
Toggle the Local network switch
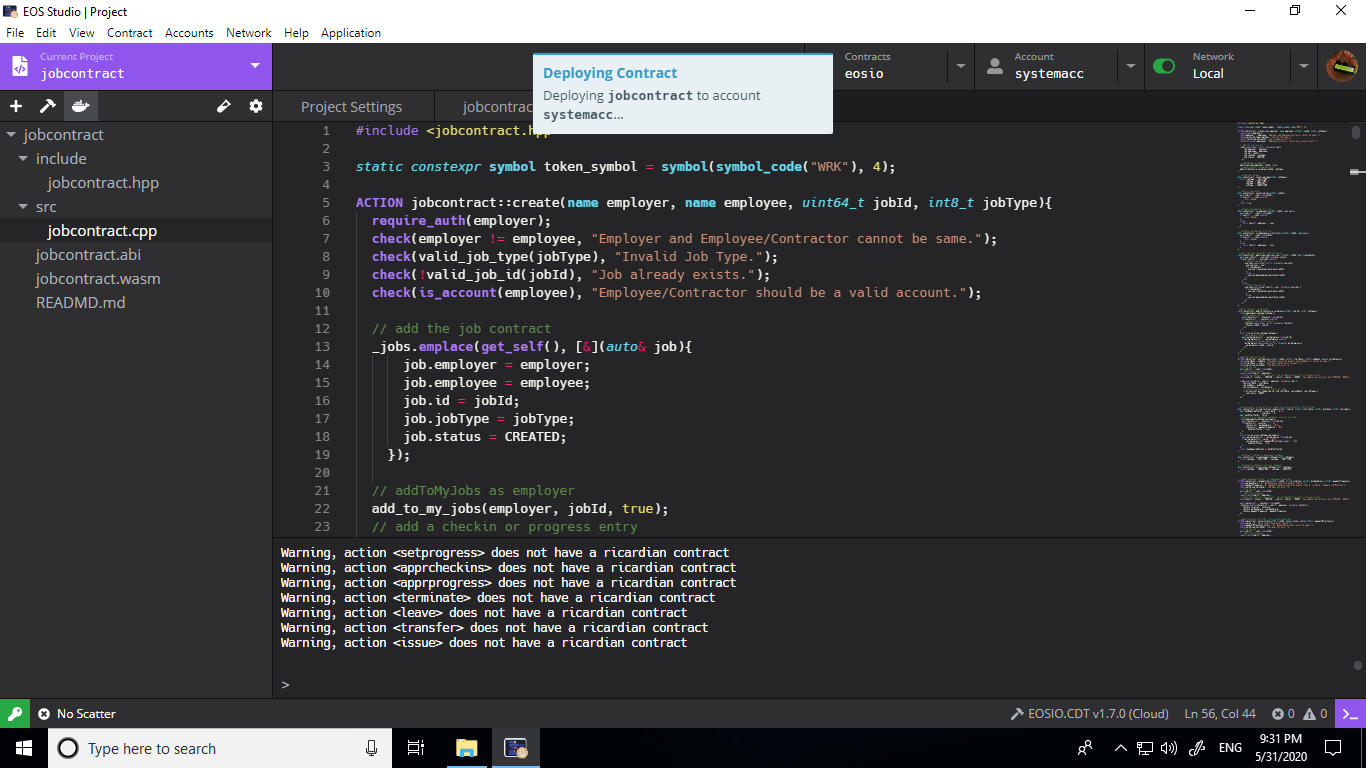[1164, 66]
